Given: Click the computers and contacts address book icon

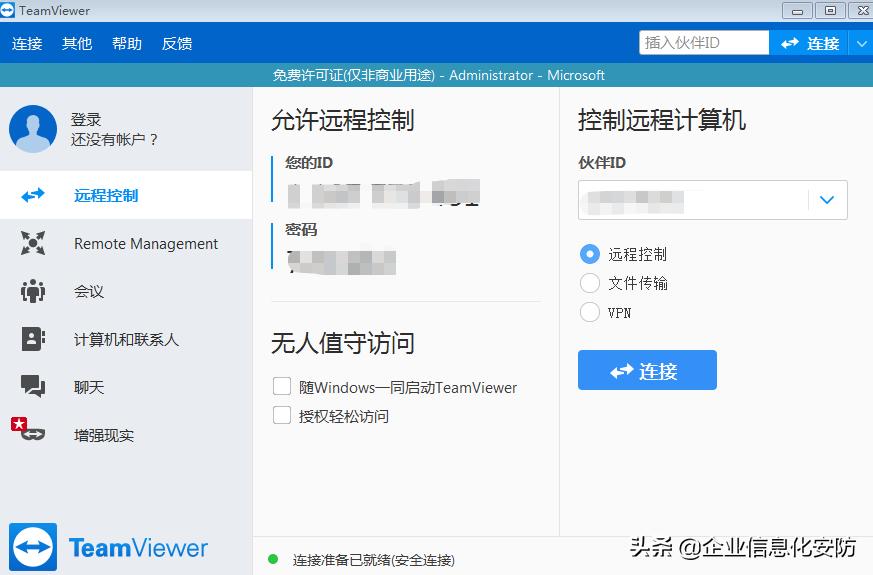Looking at the screenshot, I should pyautogui.click(x=33, y=338).
